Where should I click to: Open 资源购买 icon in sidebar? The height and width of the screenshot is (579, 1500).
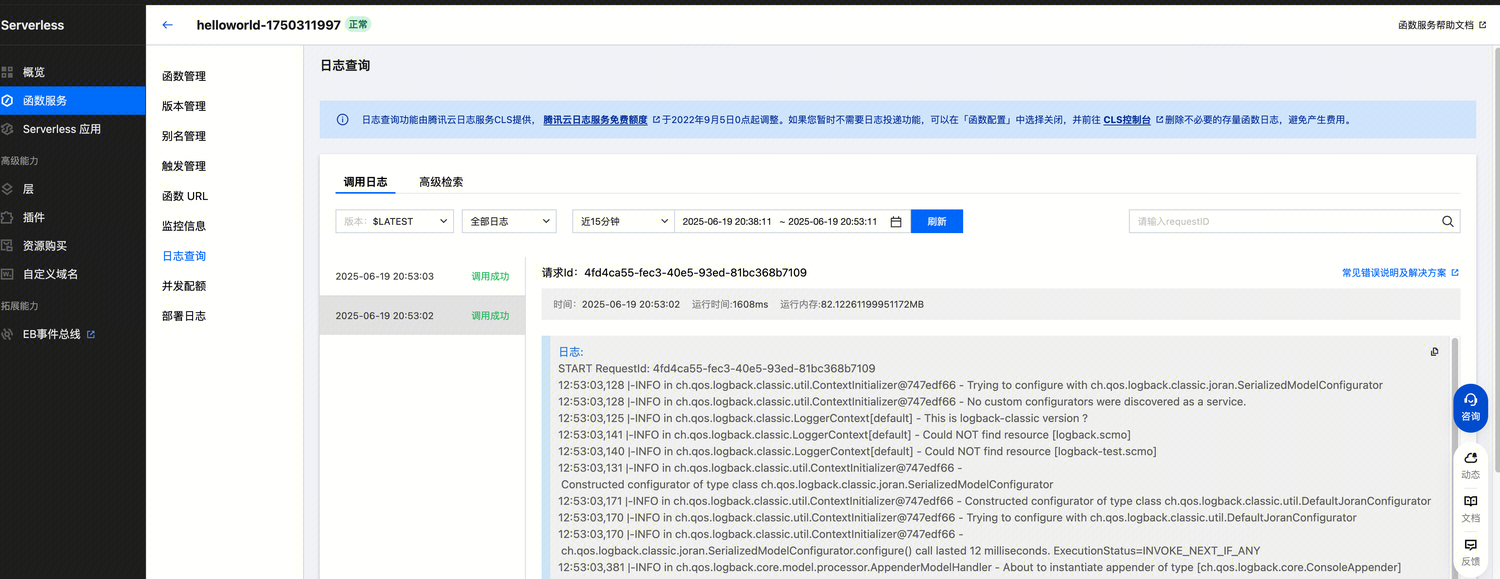(x=7, y=245)
